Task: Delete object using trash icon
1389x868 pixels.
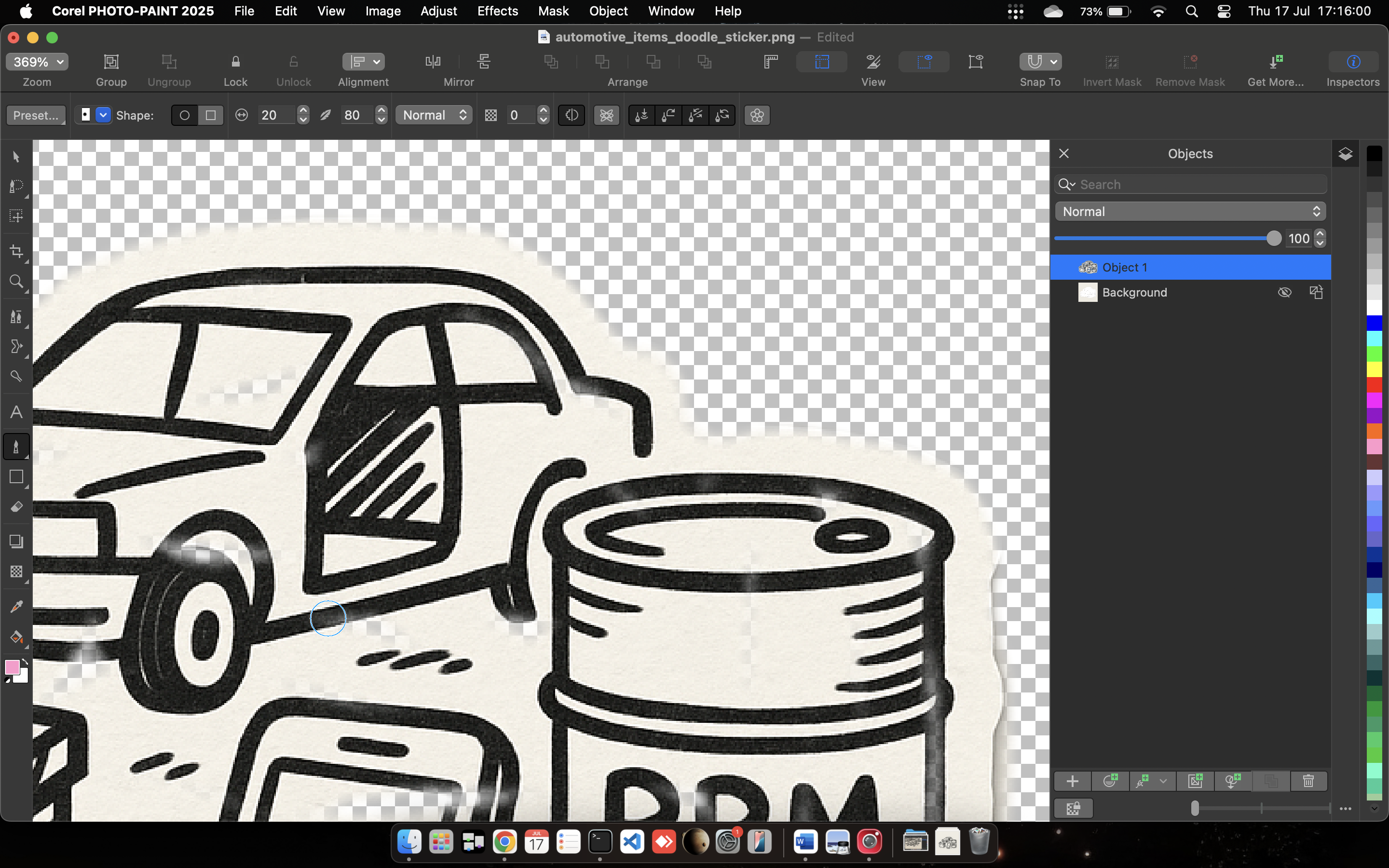Action: pos(1308,781)
